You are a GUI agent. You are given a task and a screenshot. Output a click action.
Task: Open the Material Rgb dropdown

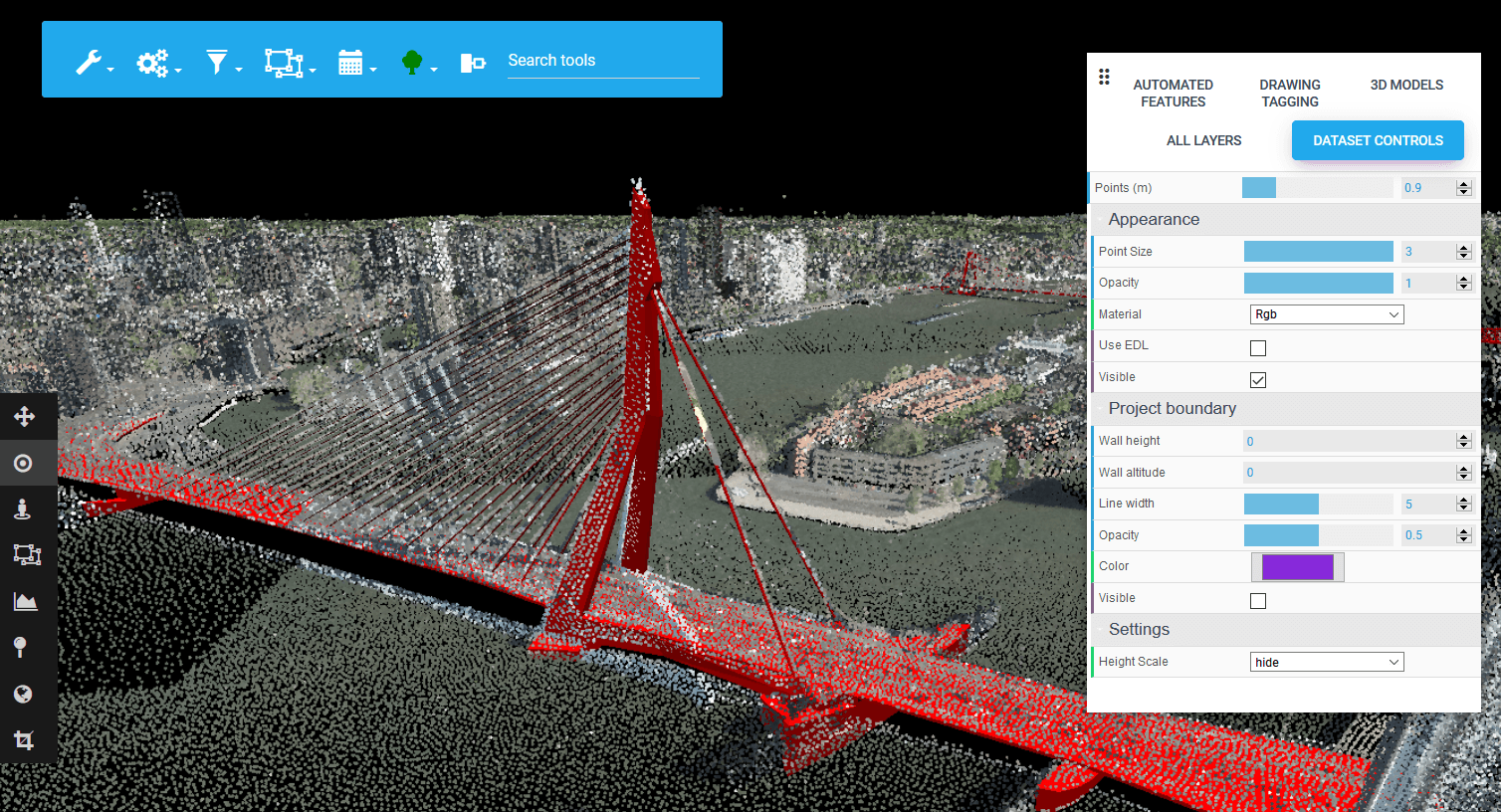click(1327, 314)
